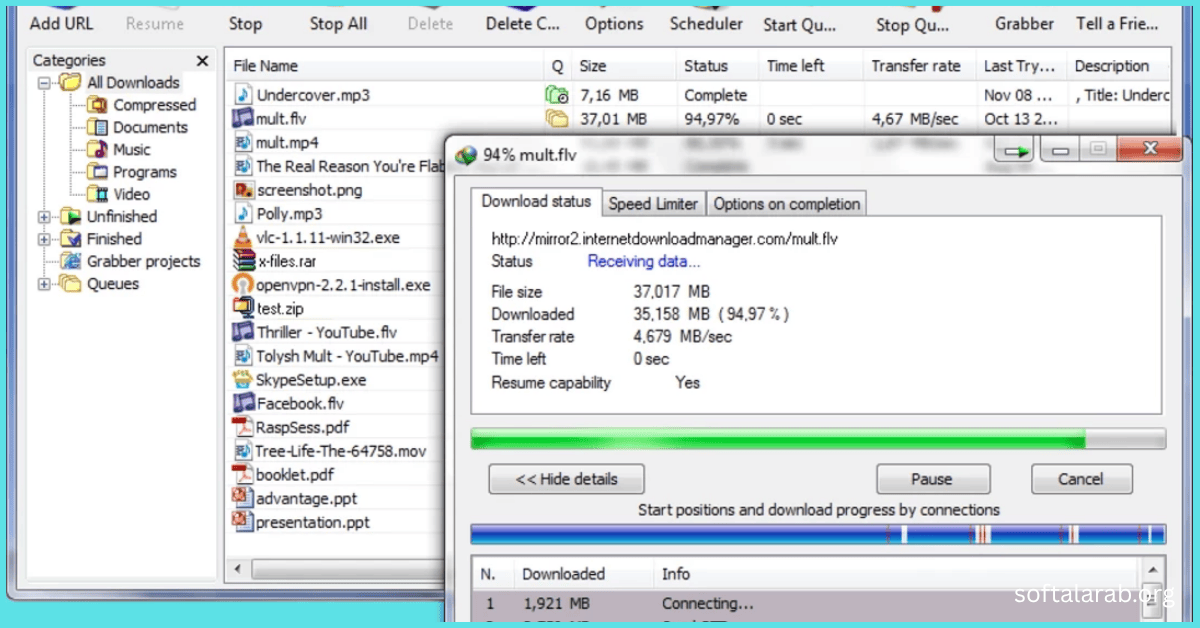
Task: Switch to the Speed Limiter tab
Action: point(653,204)
